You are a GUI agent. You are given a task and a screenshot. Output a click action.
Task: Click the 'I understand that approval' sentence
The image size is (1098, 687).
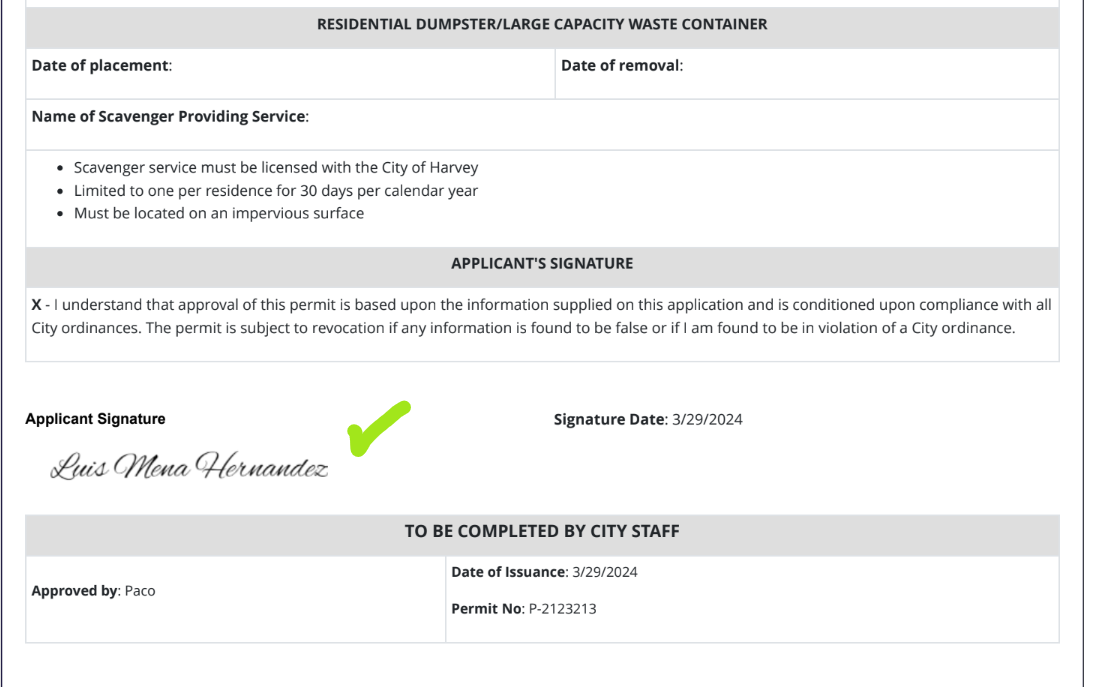(x=400, y=305)
